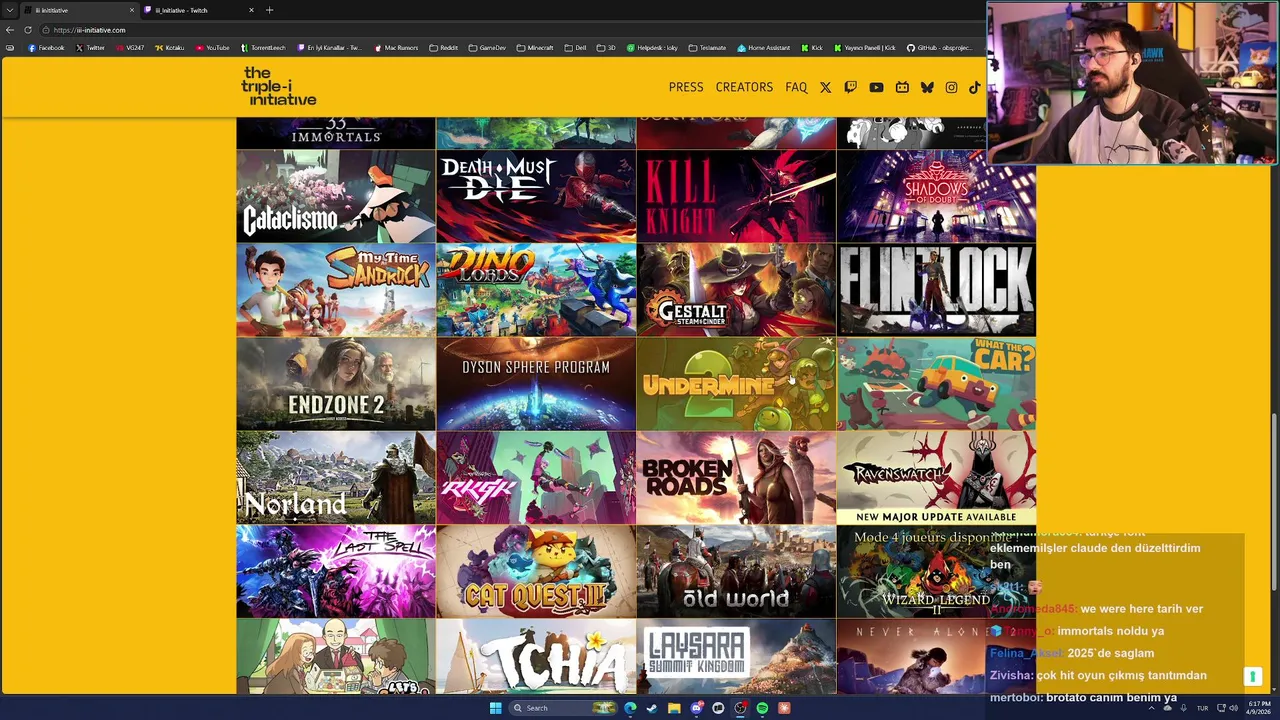Switch to the iii_Initiative - Twitch tab
1280x720 pixels.
(x=199, y=10)
